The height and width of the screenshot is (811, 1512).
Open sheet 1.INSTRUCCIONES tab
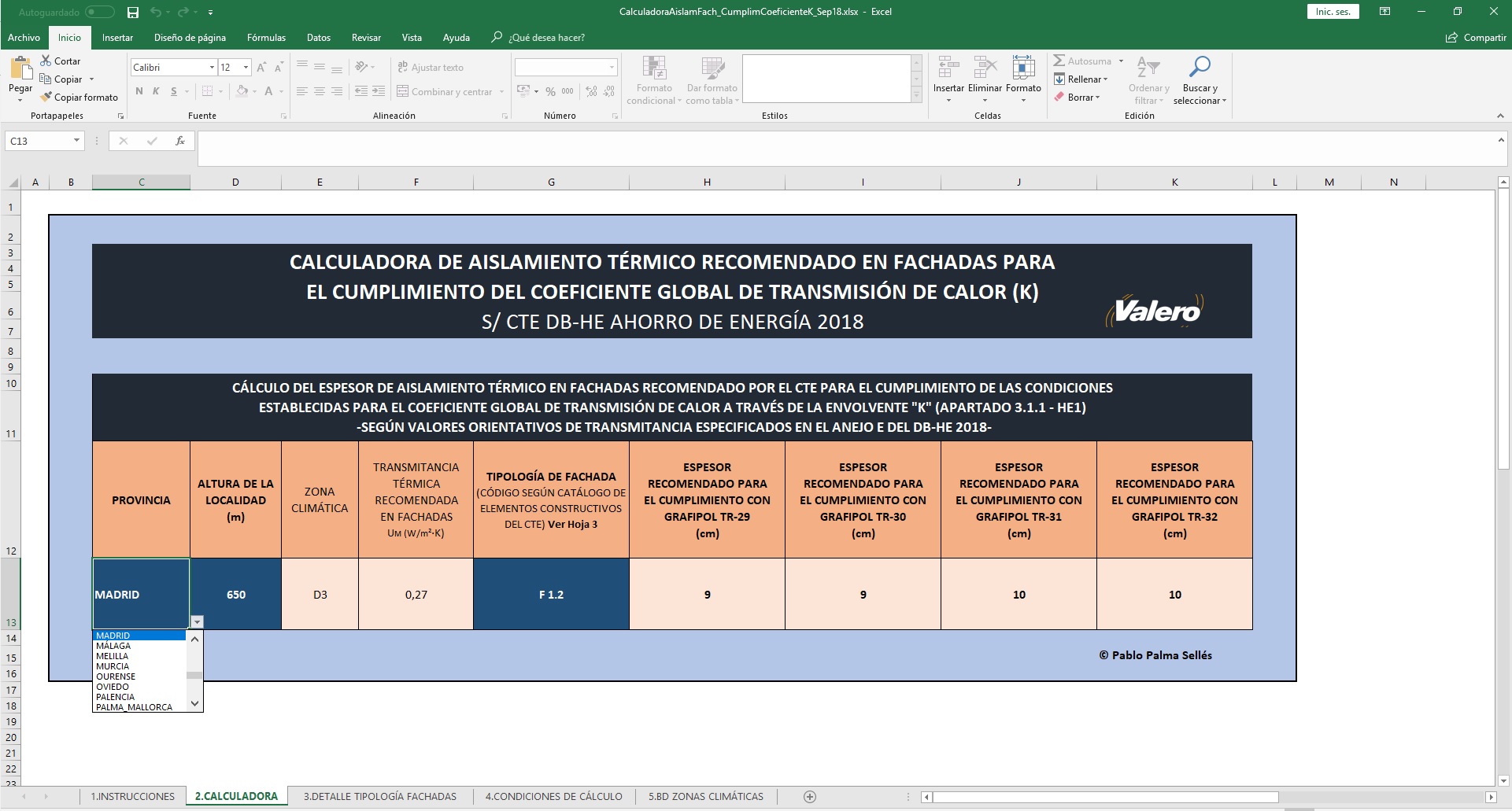pyautogui.click(x=133, y=796)
